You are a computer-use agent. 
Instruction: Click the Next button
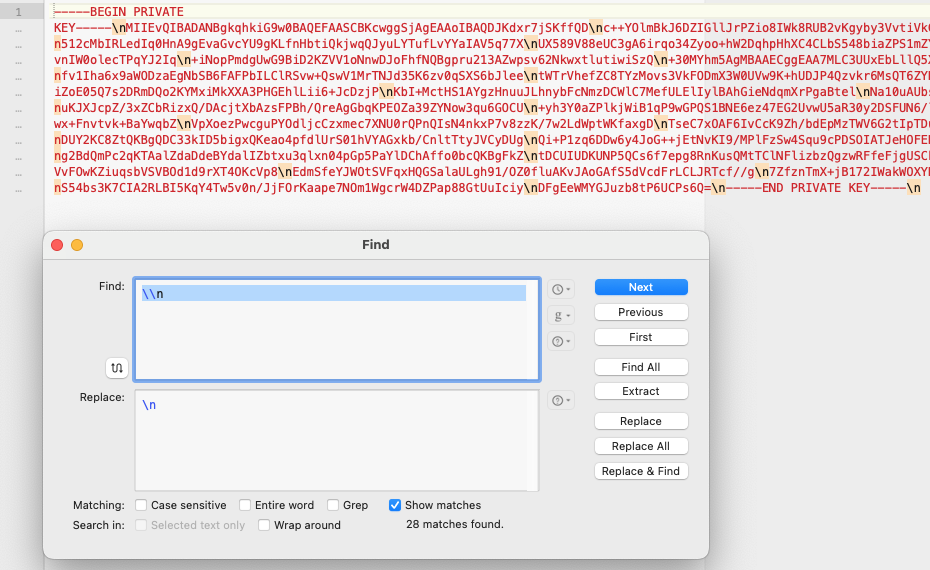pos(641,287)
